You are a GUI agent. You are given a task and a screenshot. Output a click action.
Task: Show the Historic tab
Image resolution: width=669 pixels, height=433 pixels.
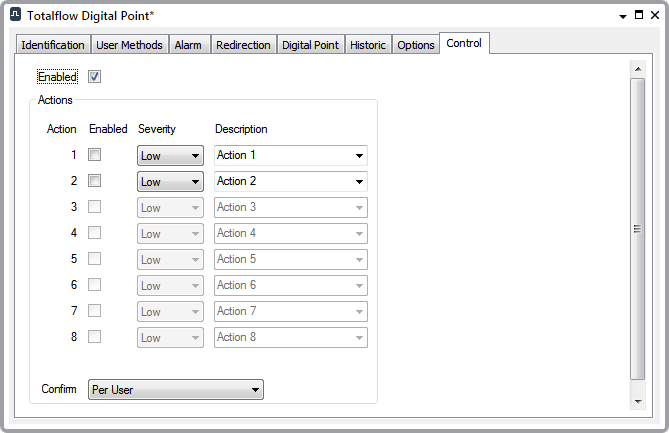[368, 45]
